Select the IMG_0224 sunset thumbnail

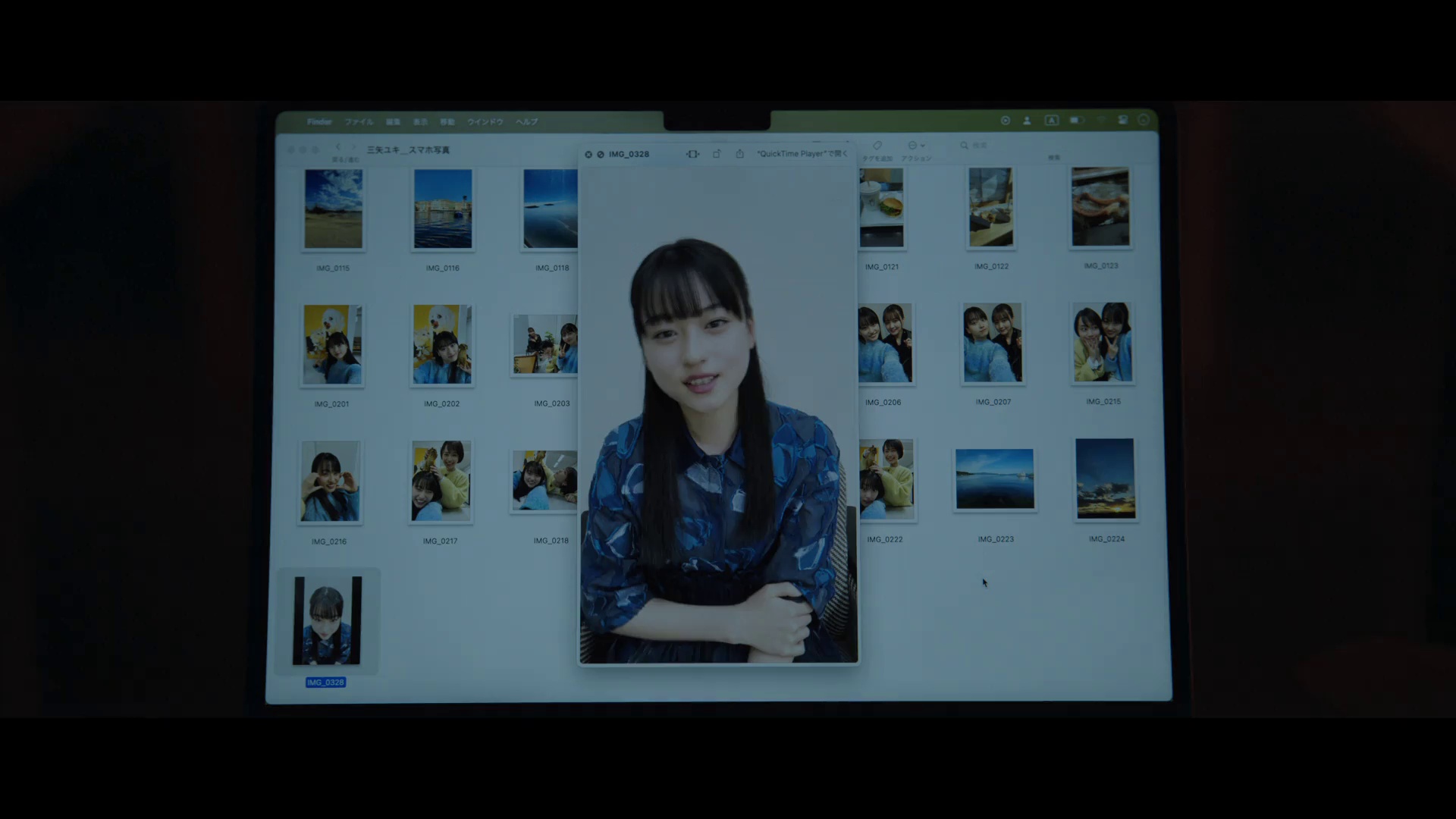[x=1105, y=479]
